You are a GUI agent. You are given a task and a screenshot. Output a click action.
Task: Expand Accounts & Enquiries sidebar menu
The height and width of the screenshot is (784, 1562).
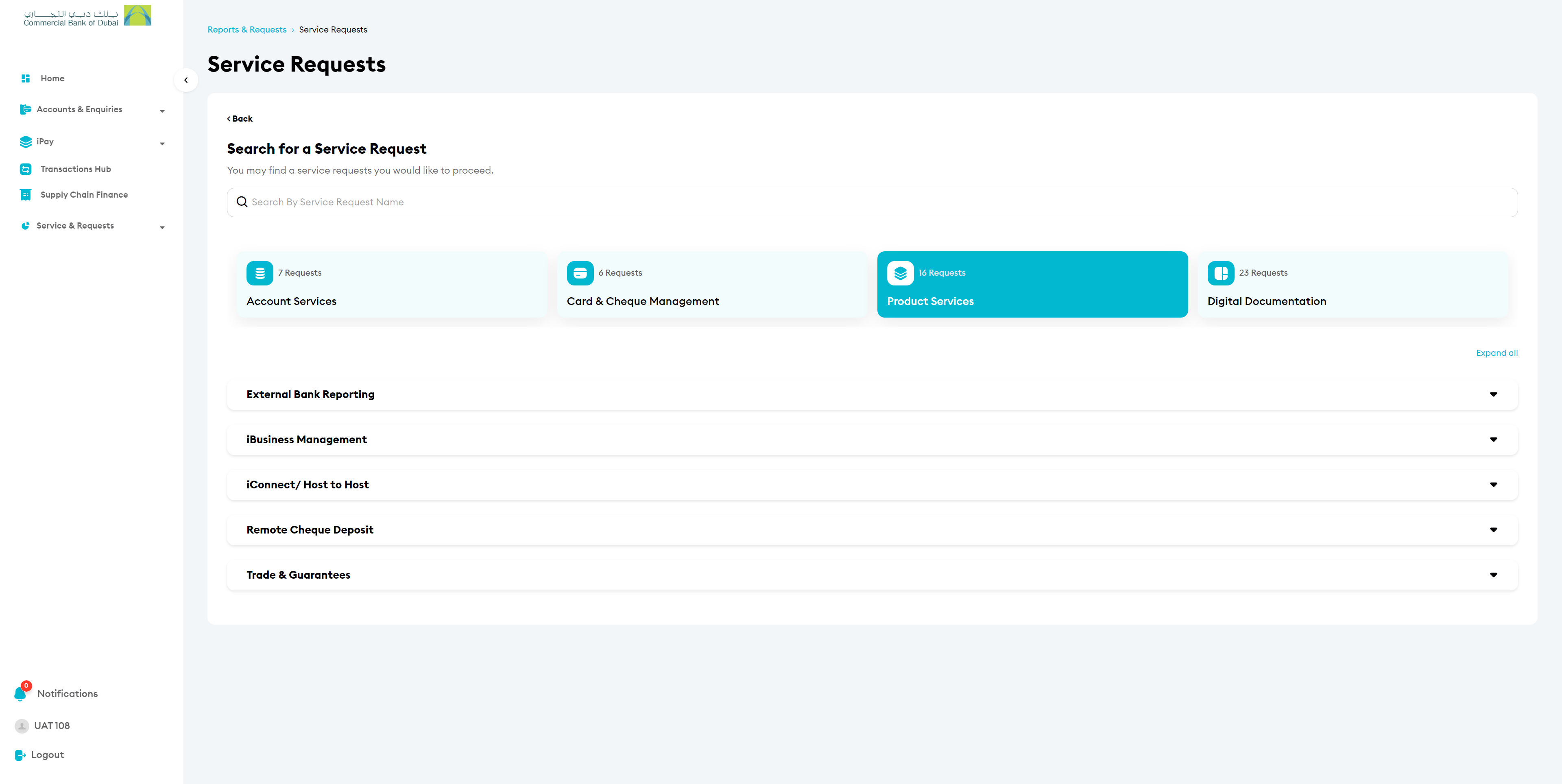pyautogui.click(x=162, y=111)
